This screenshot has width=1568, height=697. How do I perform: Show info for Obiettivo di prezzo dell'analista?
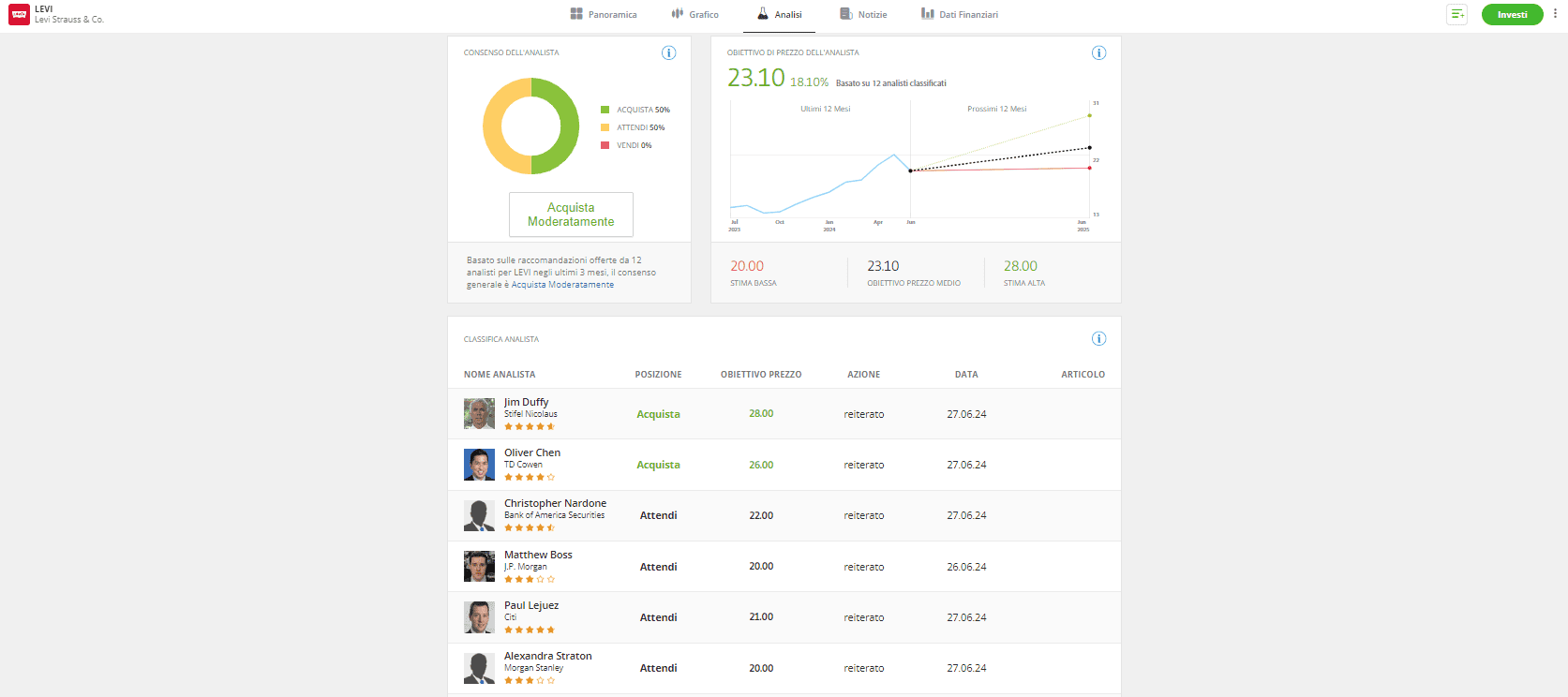pyautogui.click(x=1099, y=52)
